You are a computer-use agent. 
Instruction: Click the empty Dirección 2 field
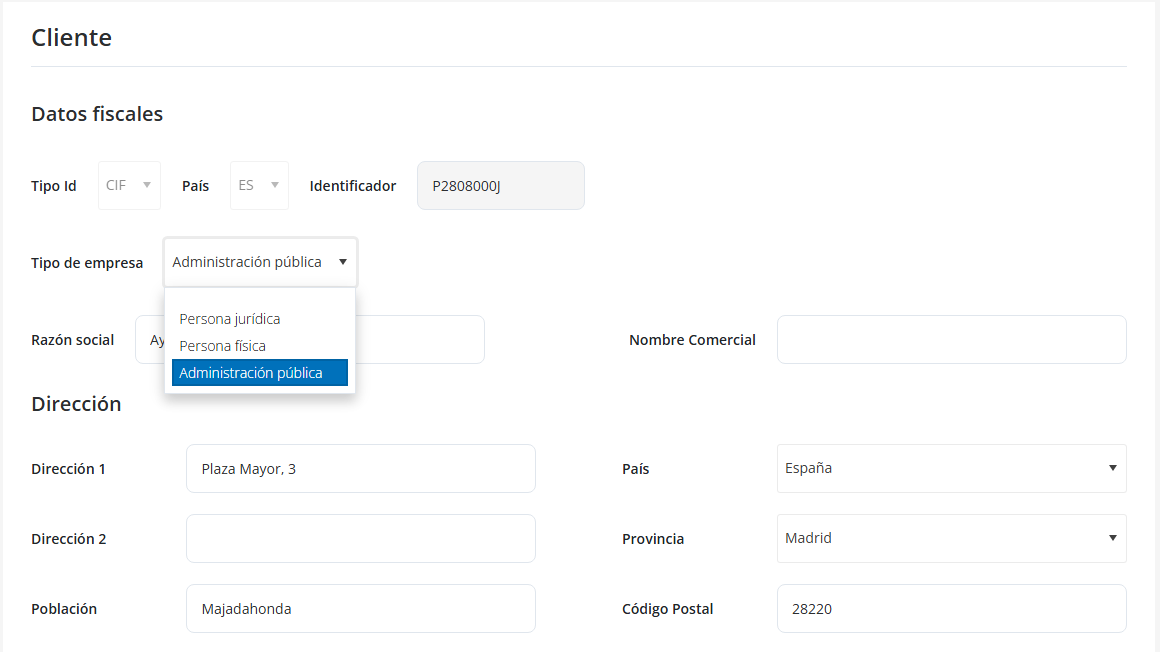click(361, 539)
